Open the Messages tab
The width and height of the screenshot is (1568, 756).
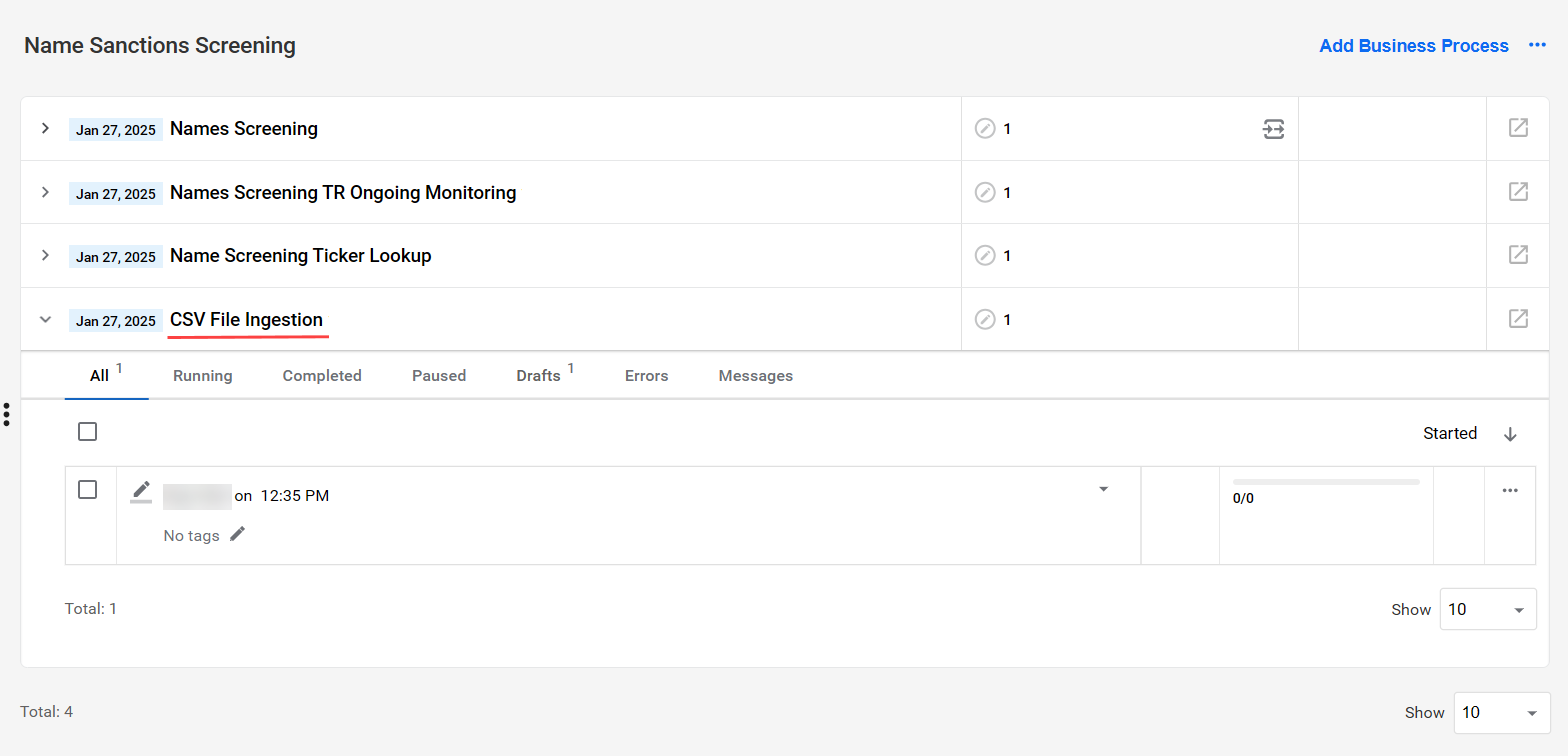click(x=756, y=376)
